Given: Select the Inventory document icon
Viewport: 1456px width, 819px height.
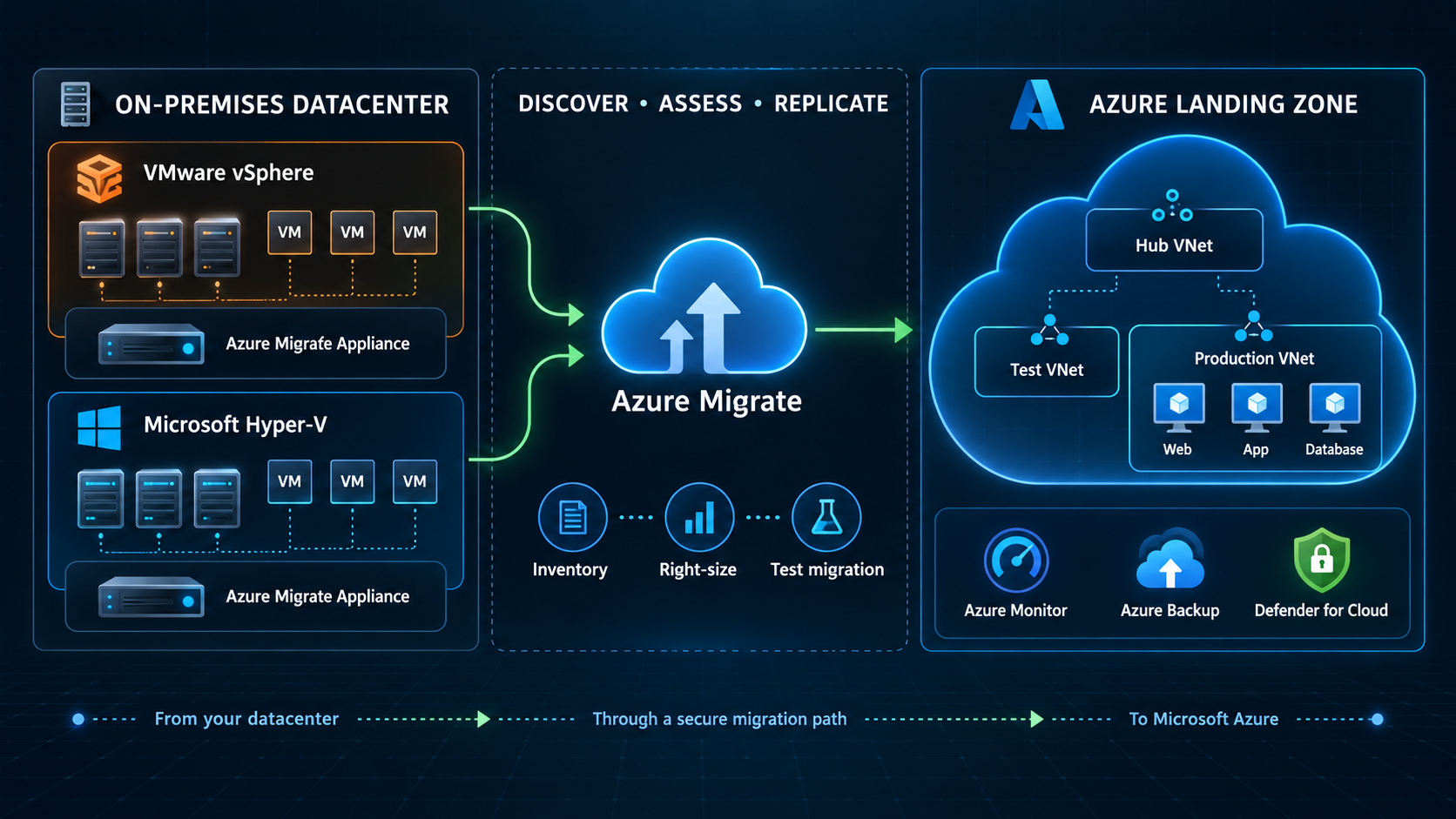Looking at the screenshot, I should [x=572, y=517].
